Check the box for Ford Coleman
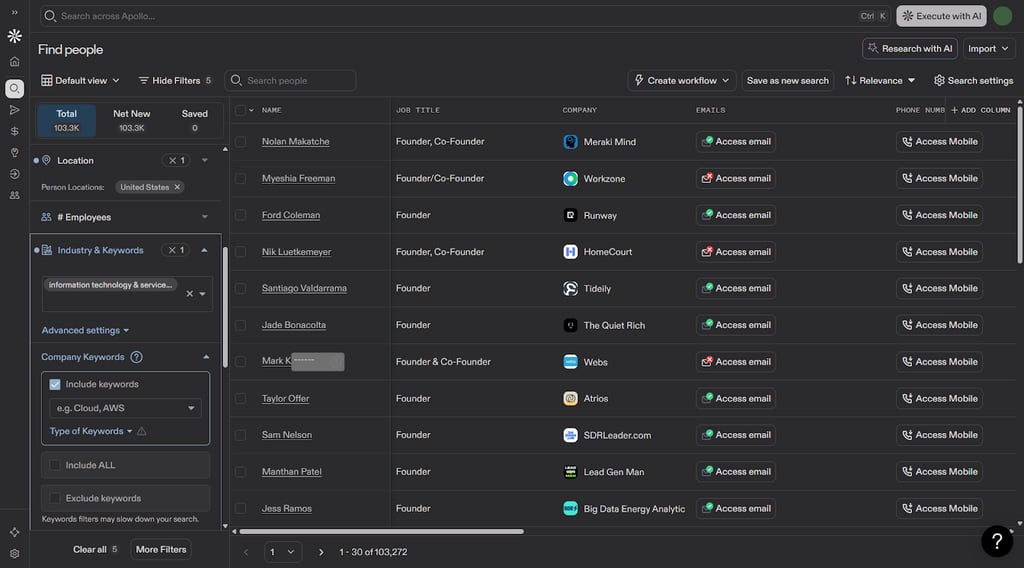This screenshot has height=568, width=1024. pyautogui.click(x=240, y=215)
